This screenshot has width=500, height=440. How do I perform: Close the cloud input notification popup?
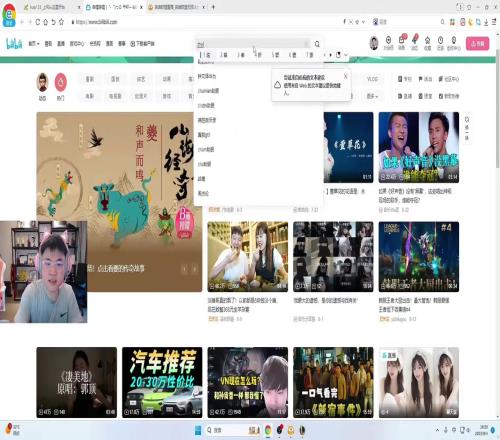[x=345, y=76]
